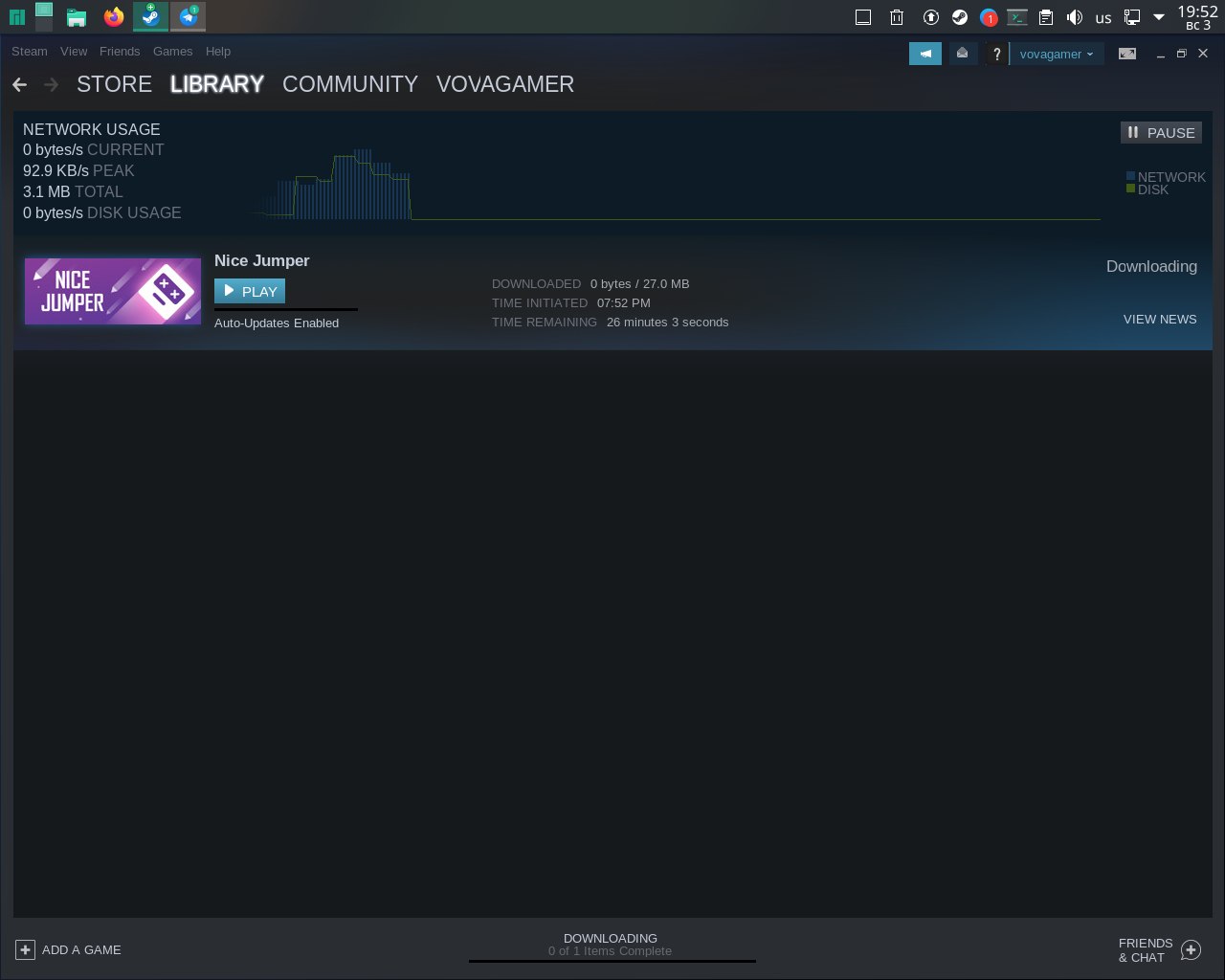Image resolution: width=1225 pixels, height=980 pixels.
Task: Click the Add a Game label
Action: click(x=81, y=949)
